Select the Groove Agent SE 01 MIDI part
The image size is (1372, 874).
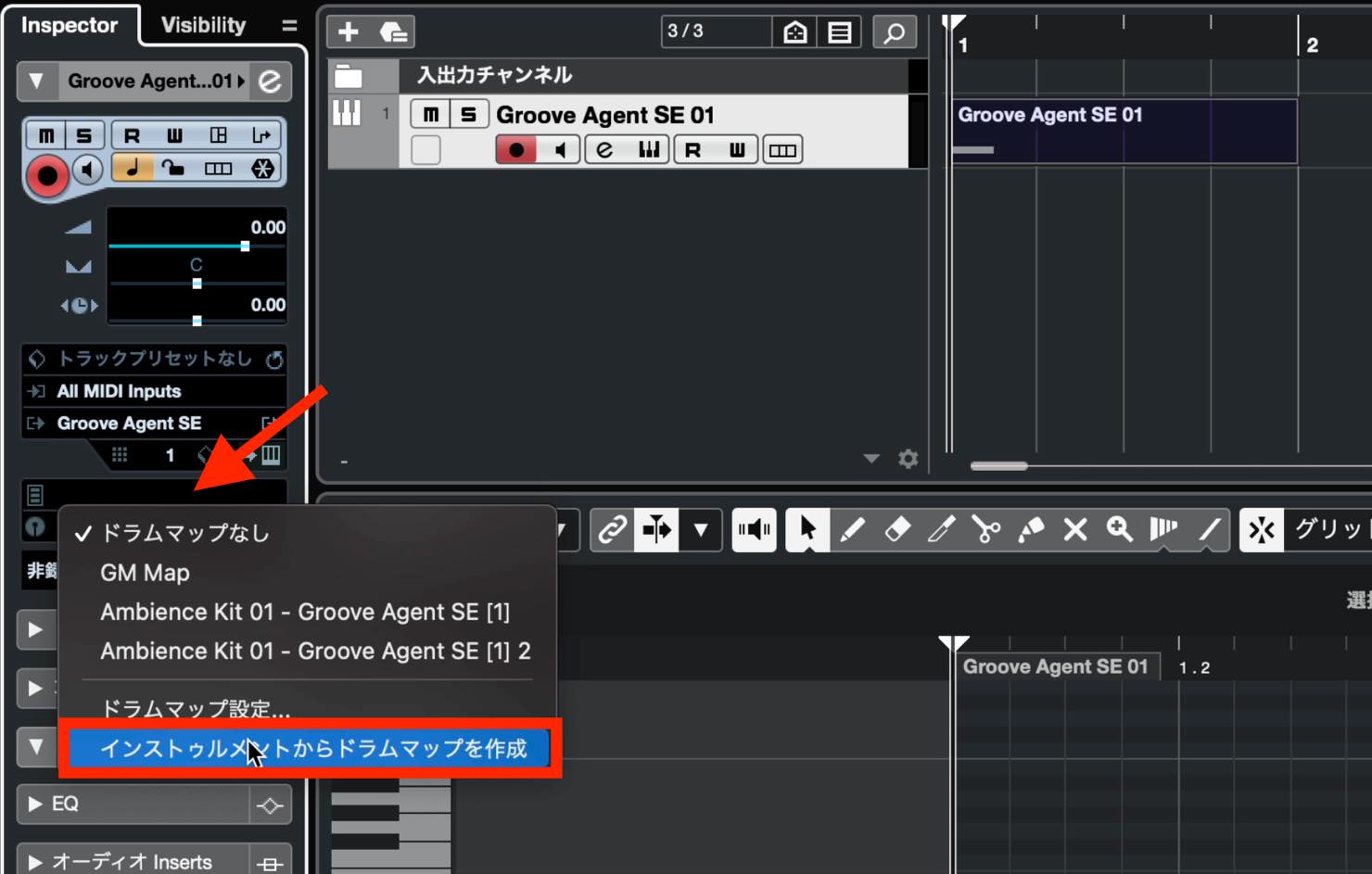coord(1124,132)
